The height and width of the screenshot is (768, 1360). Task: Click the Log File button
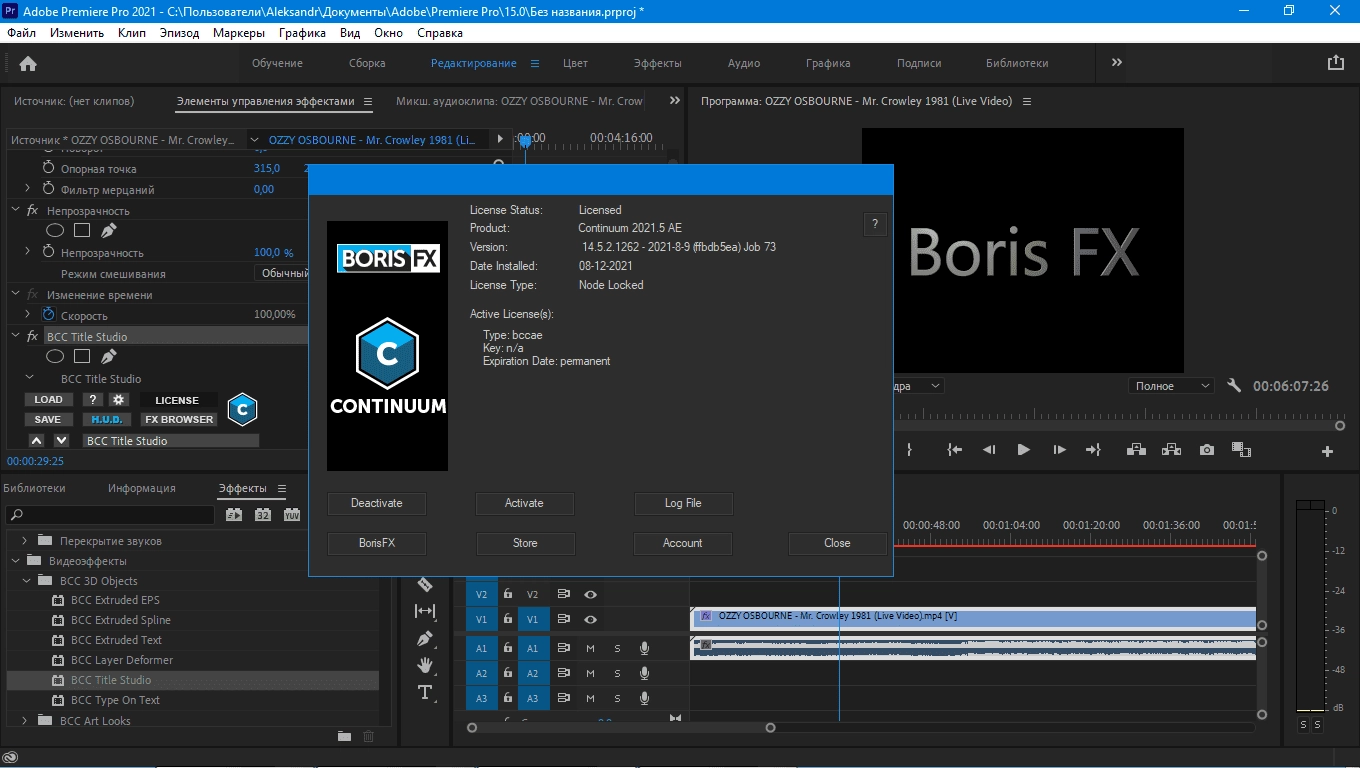point(683,503)
